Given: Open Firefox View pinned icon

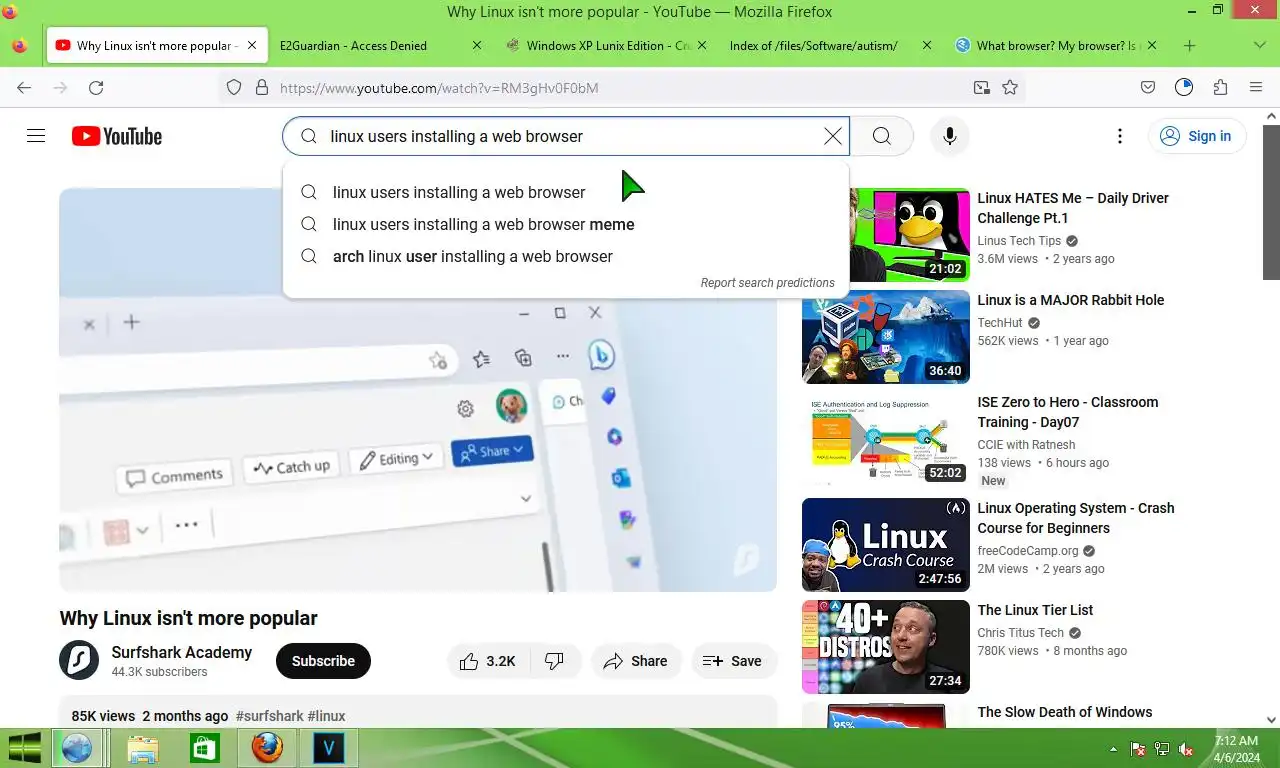Looking at the screenshot, I should click(x=19, y=45).
